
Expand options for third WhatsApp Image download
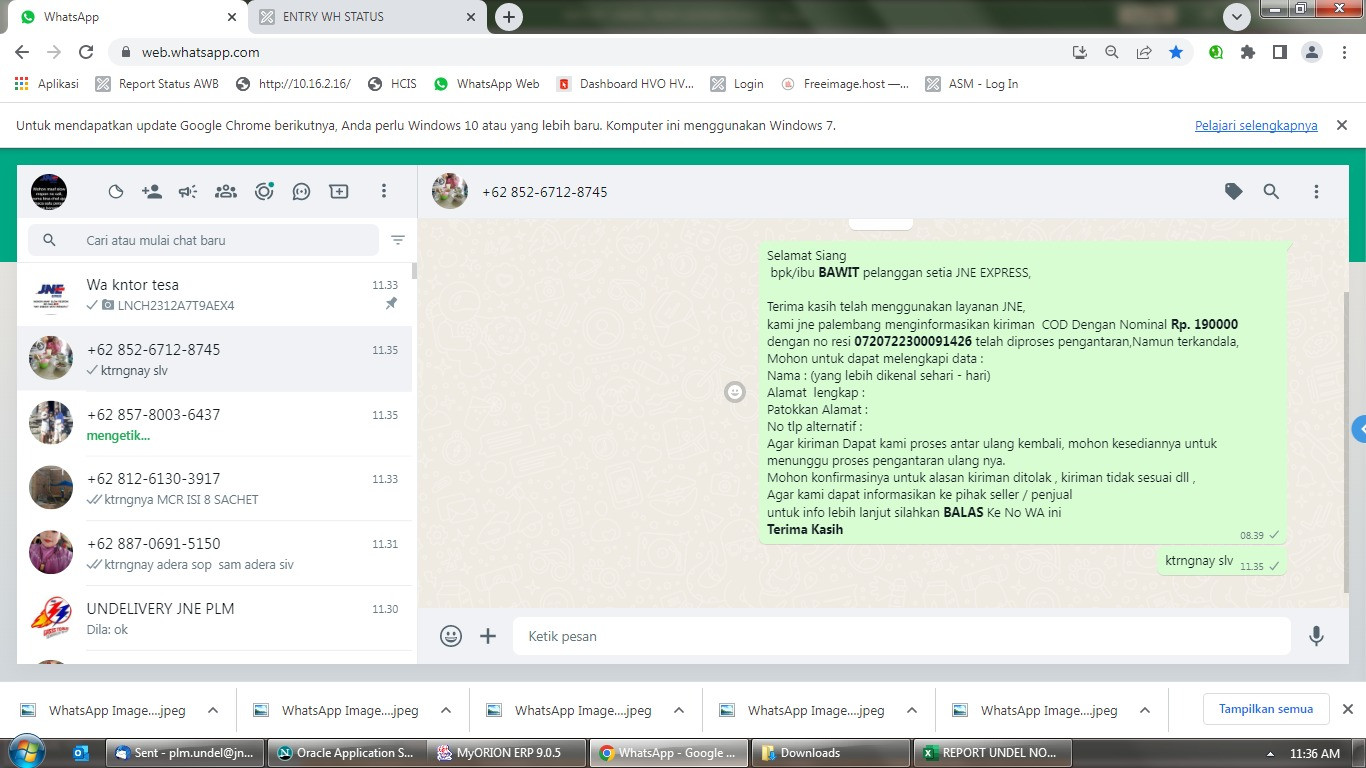click(x=679, y=711)
